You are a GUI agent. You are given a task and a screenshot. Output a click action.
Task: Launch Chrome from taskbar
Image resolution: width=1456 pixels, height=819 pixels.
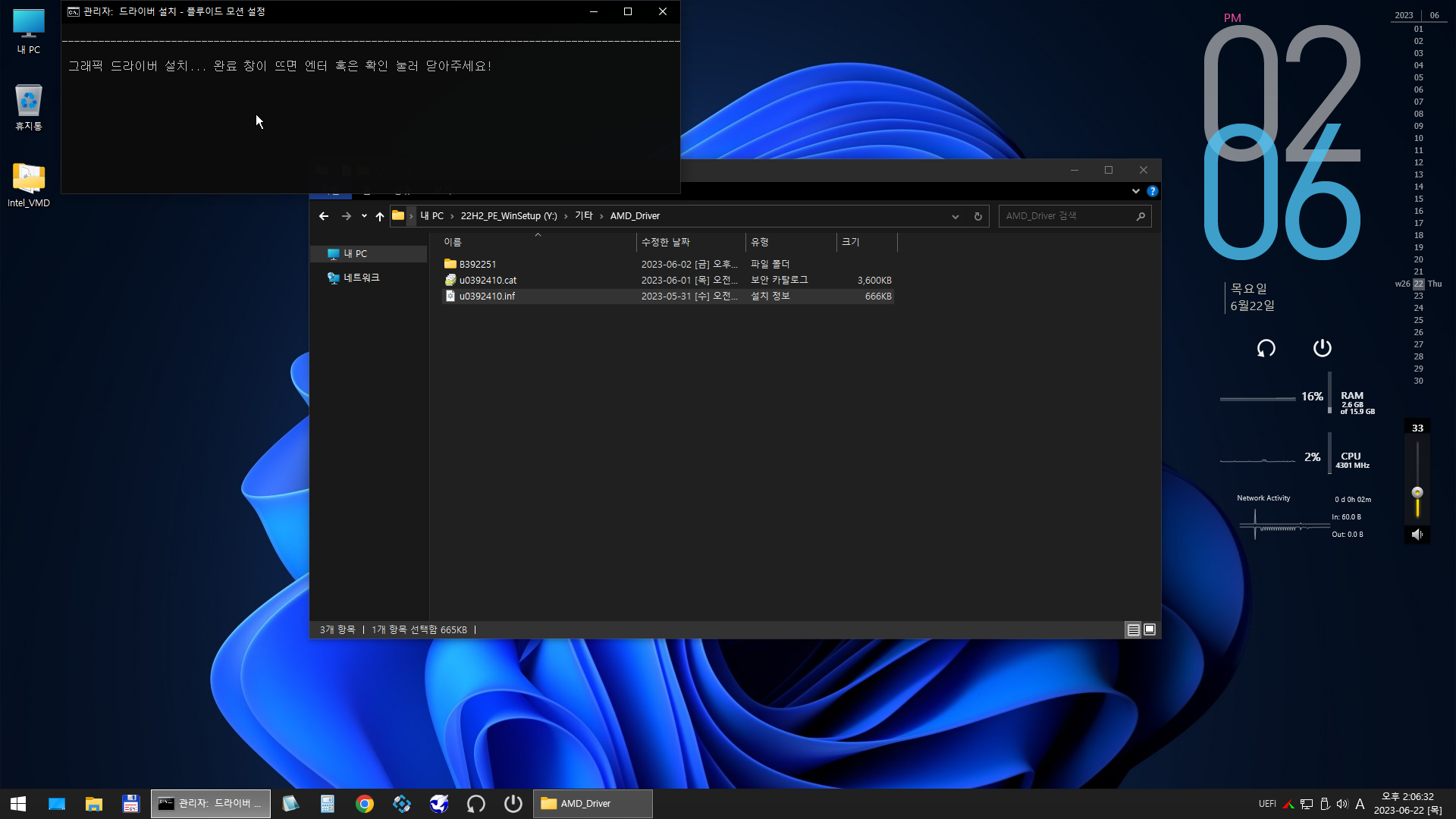point(365,804)
